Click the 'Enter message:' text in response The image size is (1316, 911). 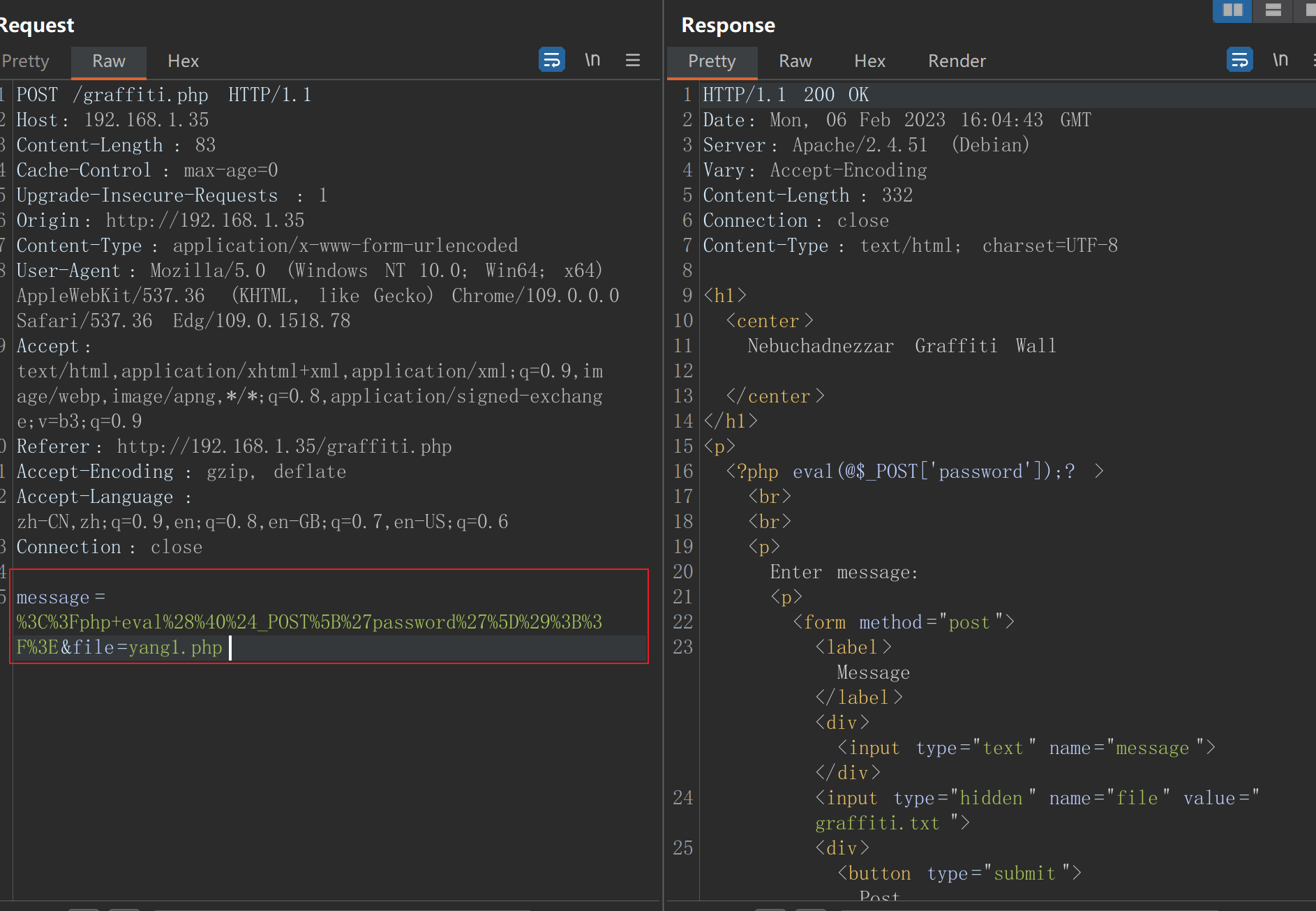[x=844, y=572]
